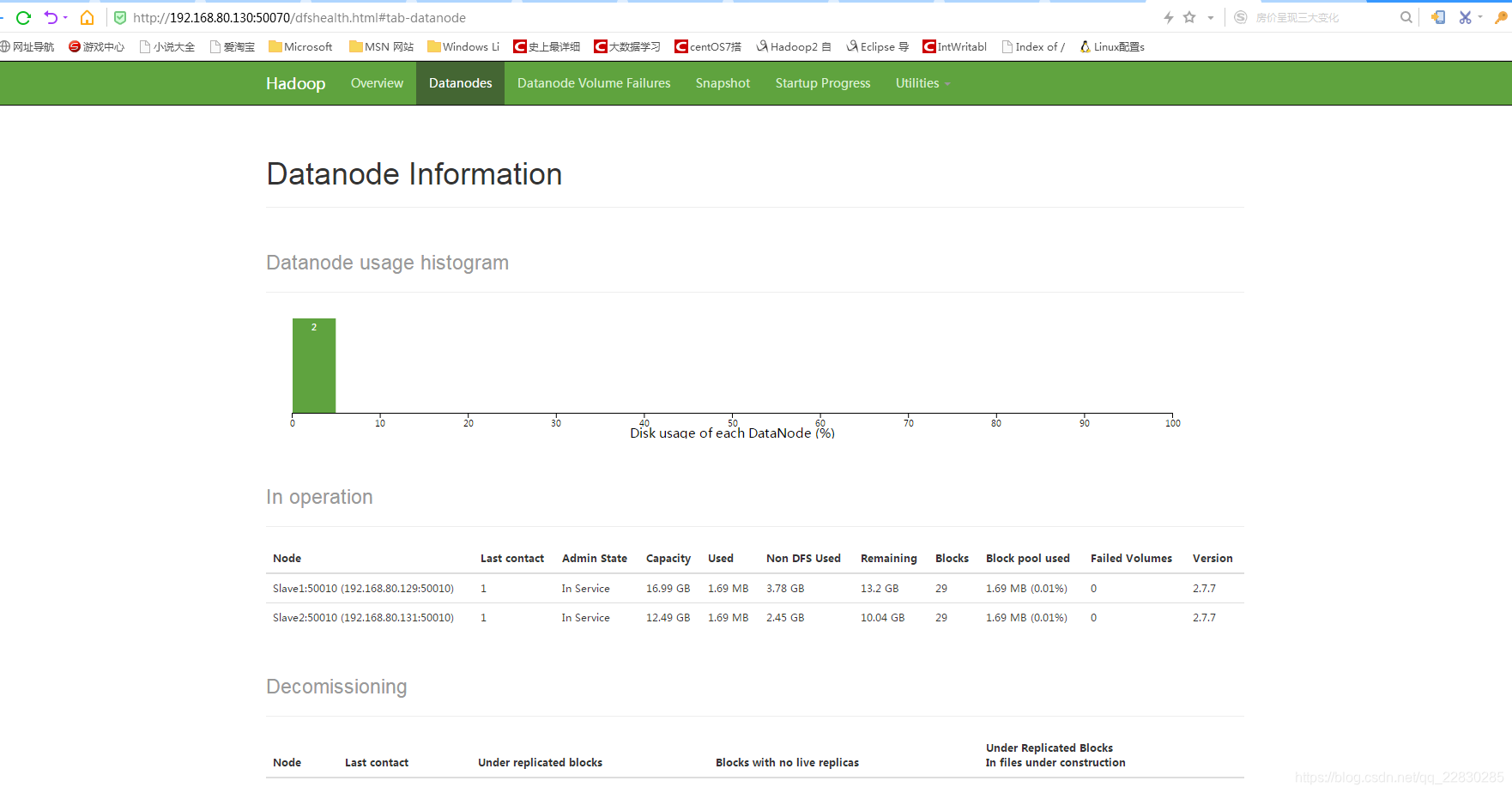Click the Version column header

click(x=1213, y=558)
